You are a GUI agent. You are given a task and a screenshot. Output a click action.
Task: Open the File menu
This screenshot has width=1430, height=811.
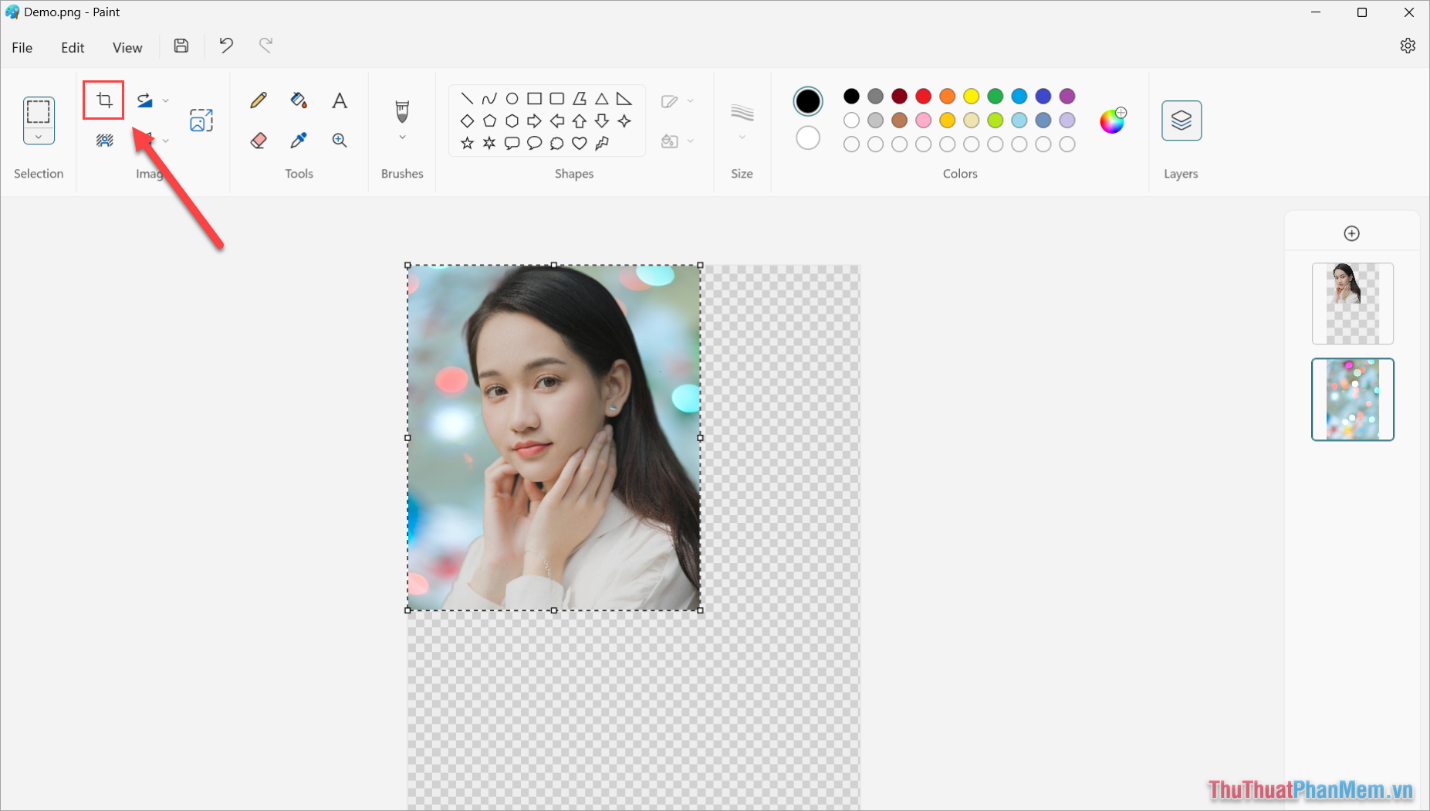(x=21, y=47)
